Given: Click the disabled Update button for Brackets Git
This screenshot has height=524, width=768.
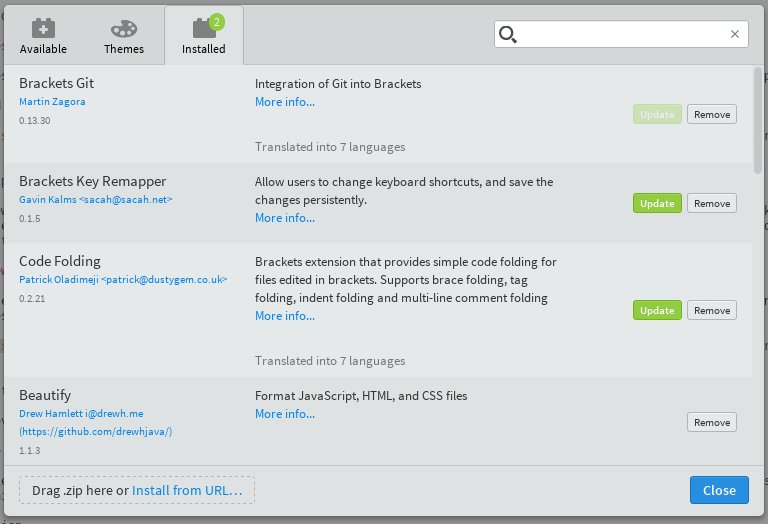Looking at the screenshot, I should (657, 114).
